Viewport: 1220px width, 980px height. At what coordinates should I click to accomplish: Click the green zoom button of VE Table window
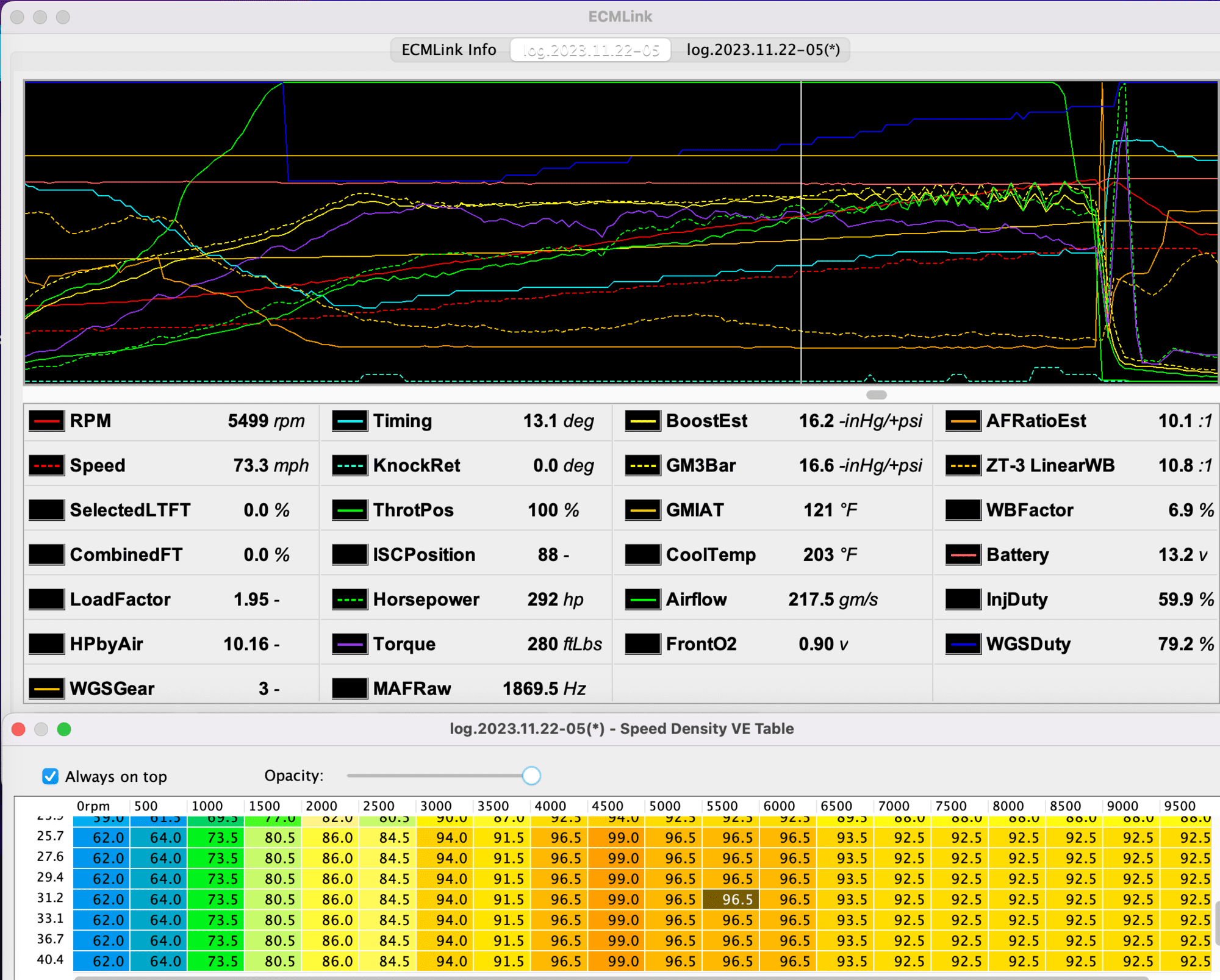pos(64,729)
